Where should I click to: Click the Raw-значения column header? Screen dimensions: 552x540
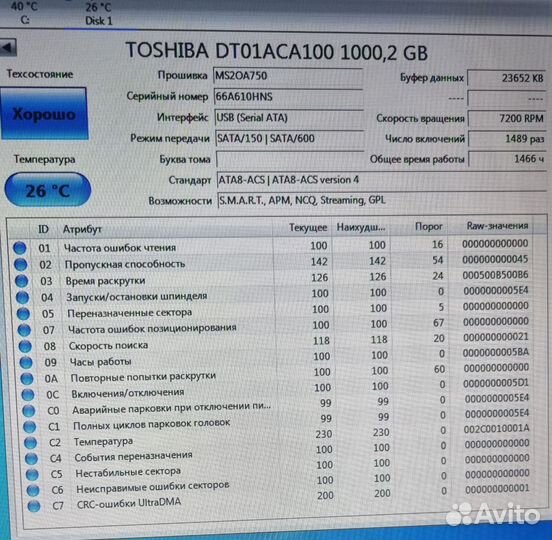coord(497,226)
